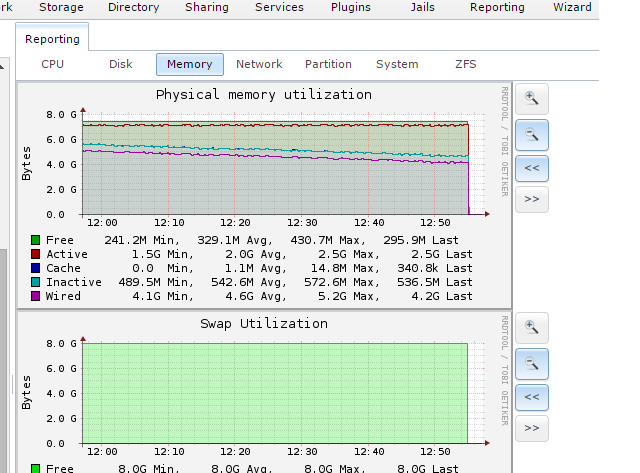Zoom in on Physical memory utilization graph
The height and width of the screenshot is (473, 640).
(x=532, y=99)
